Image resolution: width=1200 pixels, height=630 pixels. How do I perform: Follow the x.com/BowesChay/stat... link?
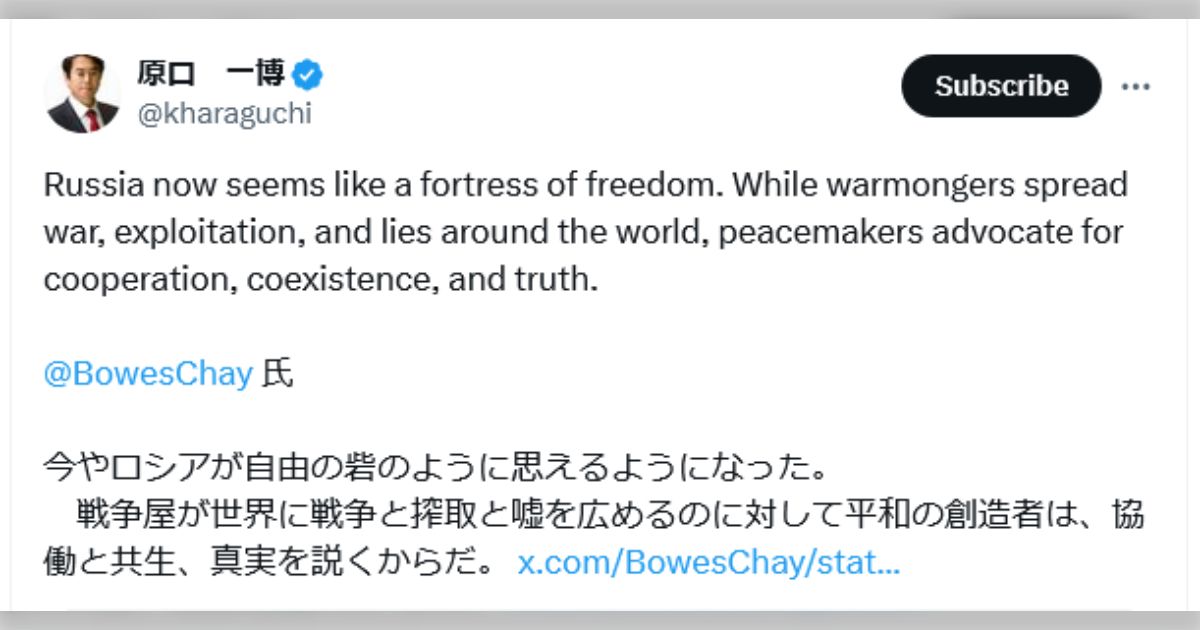(709, 563)
